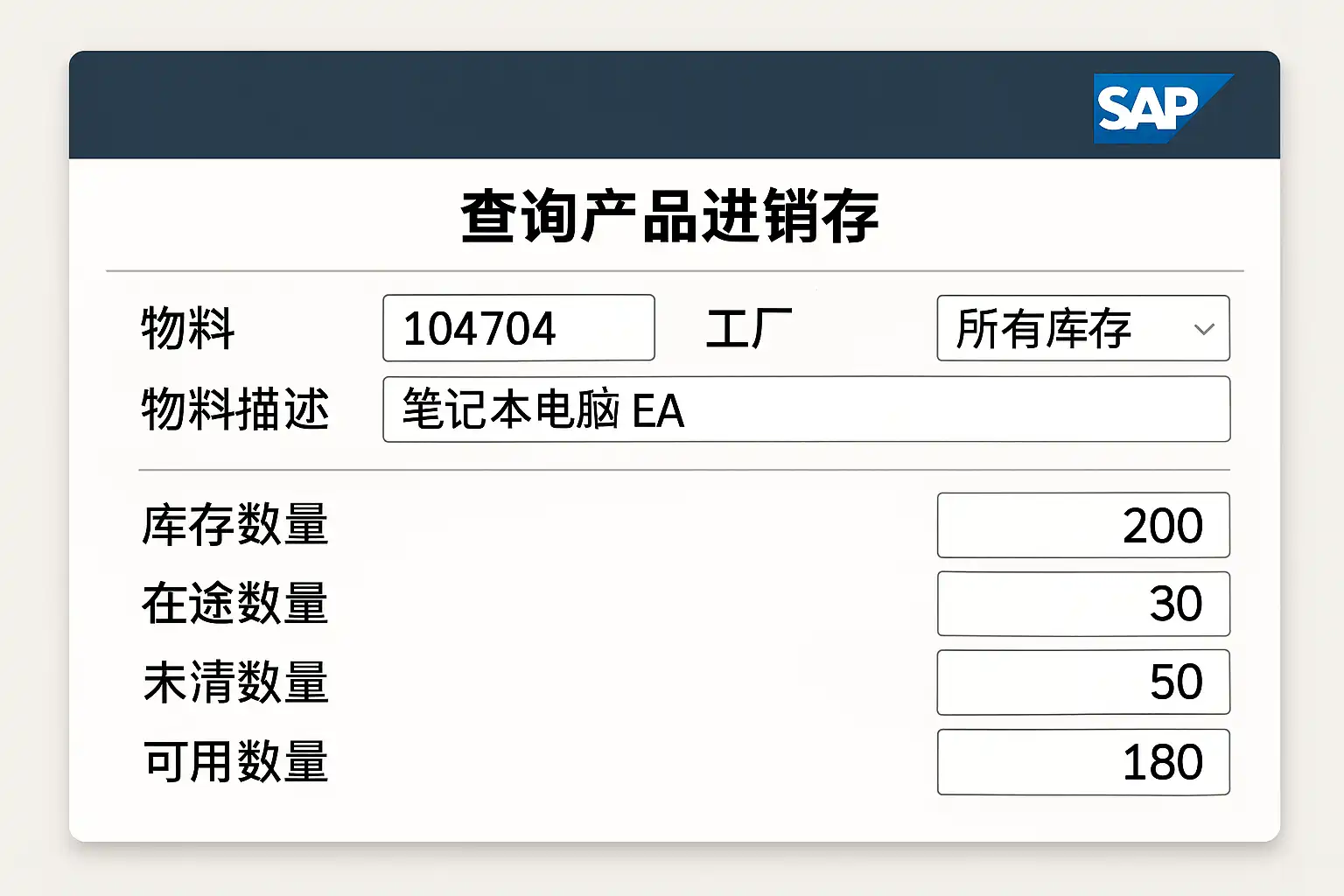Click the 物料描述 label

235,409
